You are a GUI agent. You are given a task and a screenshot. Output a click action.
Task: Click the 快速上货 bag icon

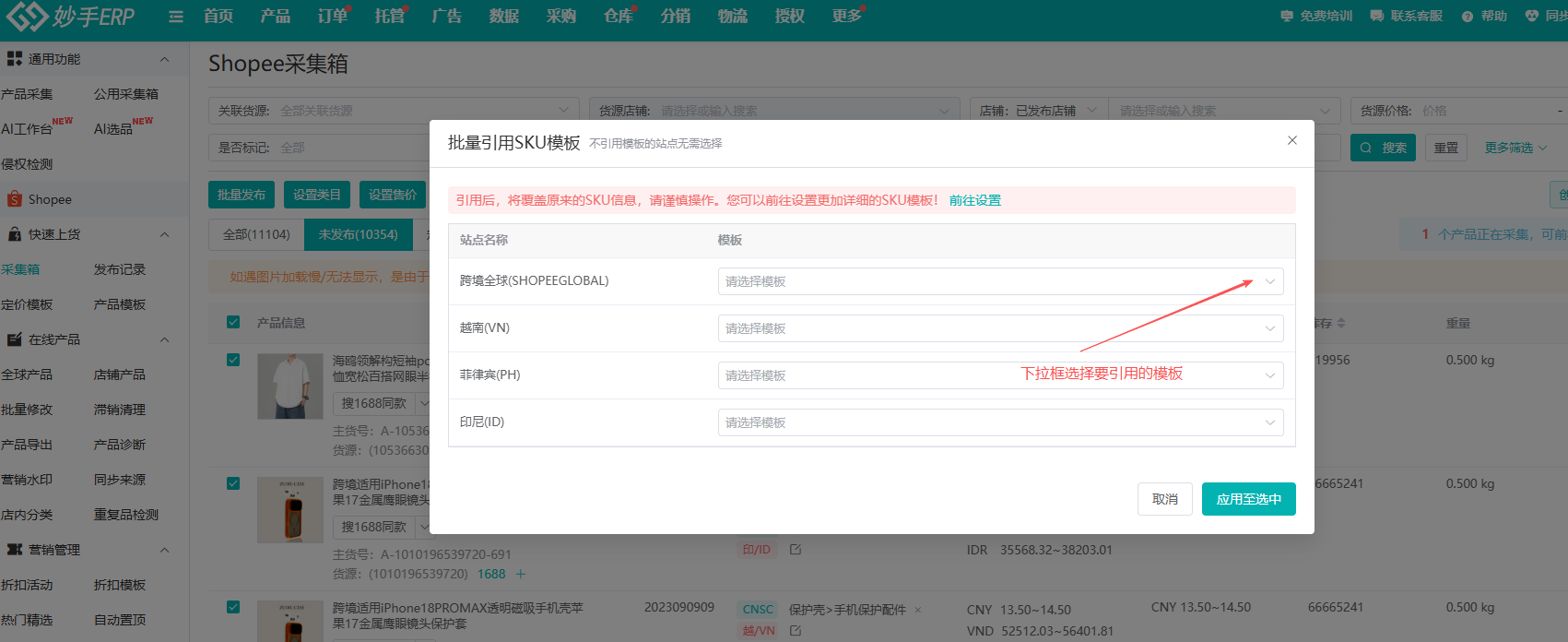14,234
